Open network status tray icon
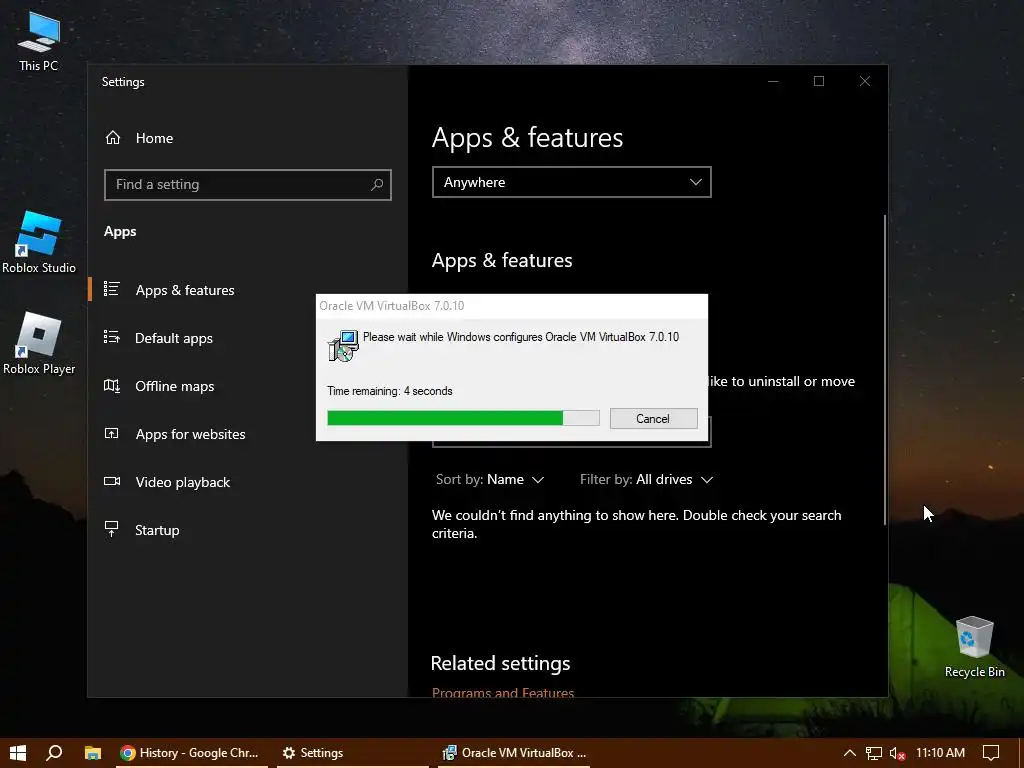1024x768 pixels. point(873,753)
